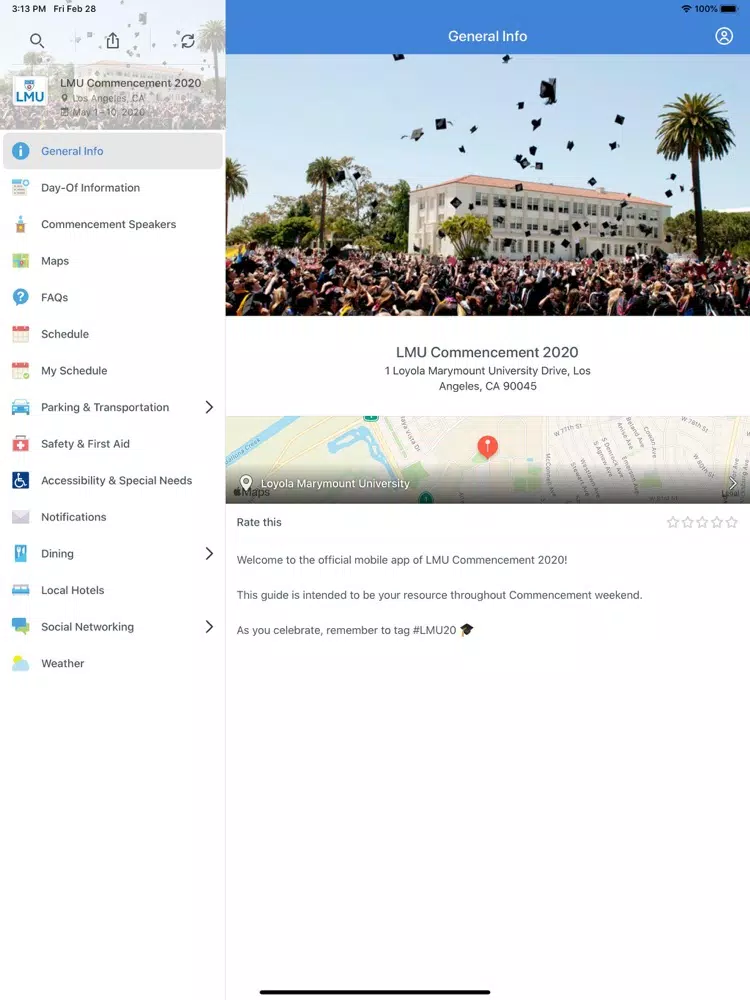Open the FAQs menu label
The width and height of the screenshot is (750, 1000).
pos(54,297)
